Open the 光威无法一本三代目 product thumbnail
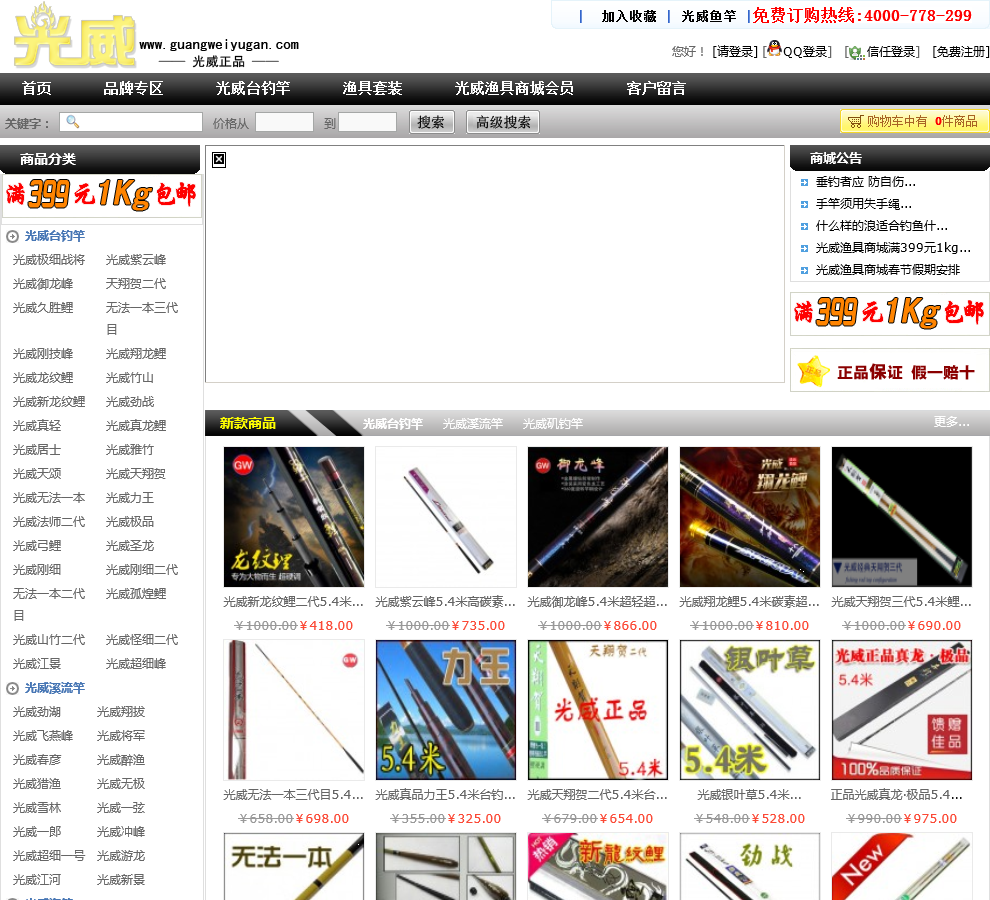The width and height of the screenshot is (990, 900). tap(294, 710)
